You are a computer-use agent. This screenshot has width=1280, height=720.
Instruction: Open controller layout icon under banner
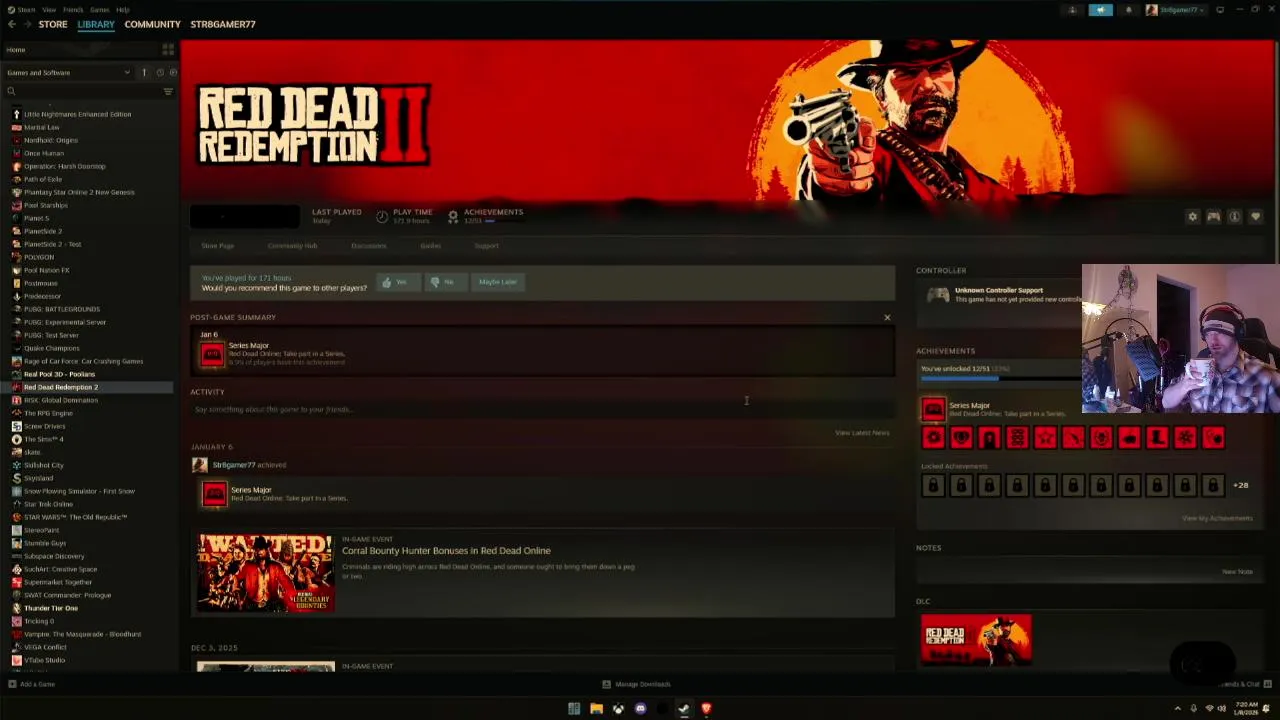[x=1213, y=217]
